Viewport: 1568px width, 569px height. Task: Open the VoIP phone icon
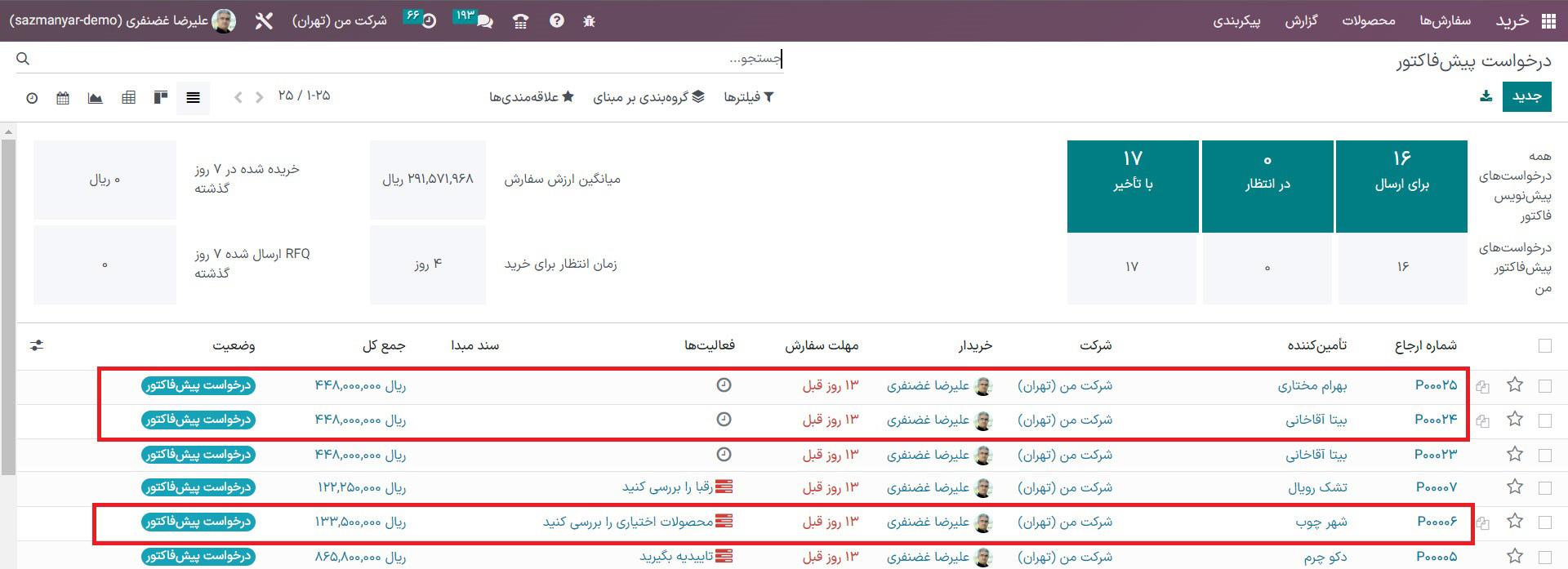tap(520, 22)
